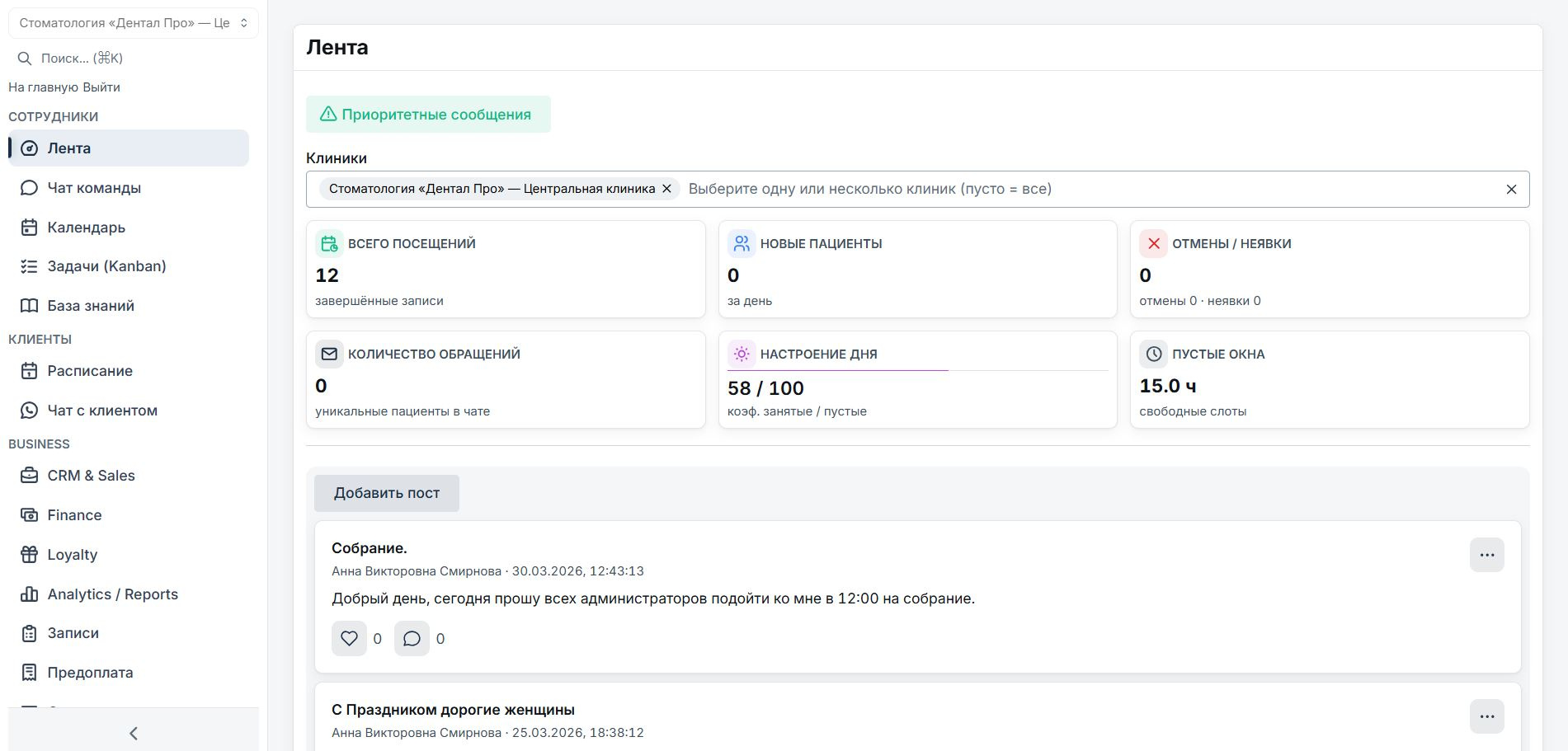Click the clock icon on Пустые окна card
The image size is (1568, 751).
pos(1153,354)
